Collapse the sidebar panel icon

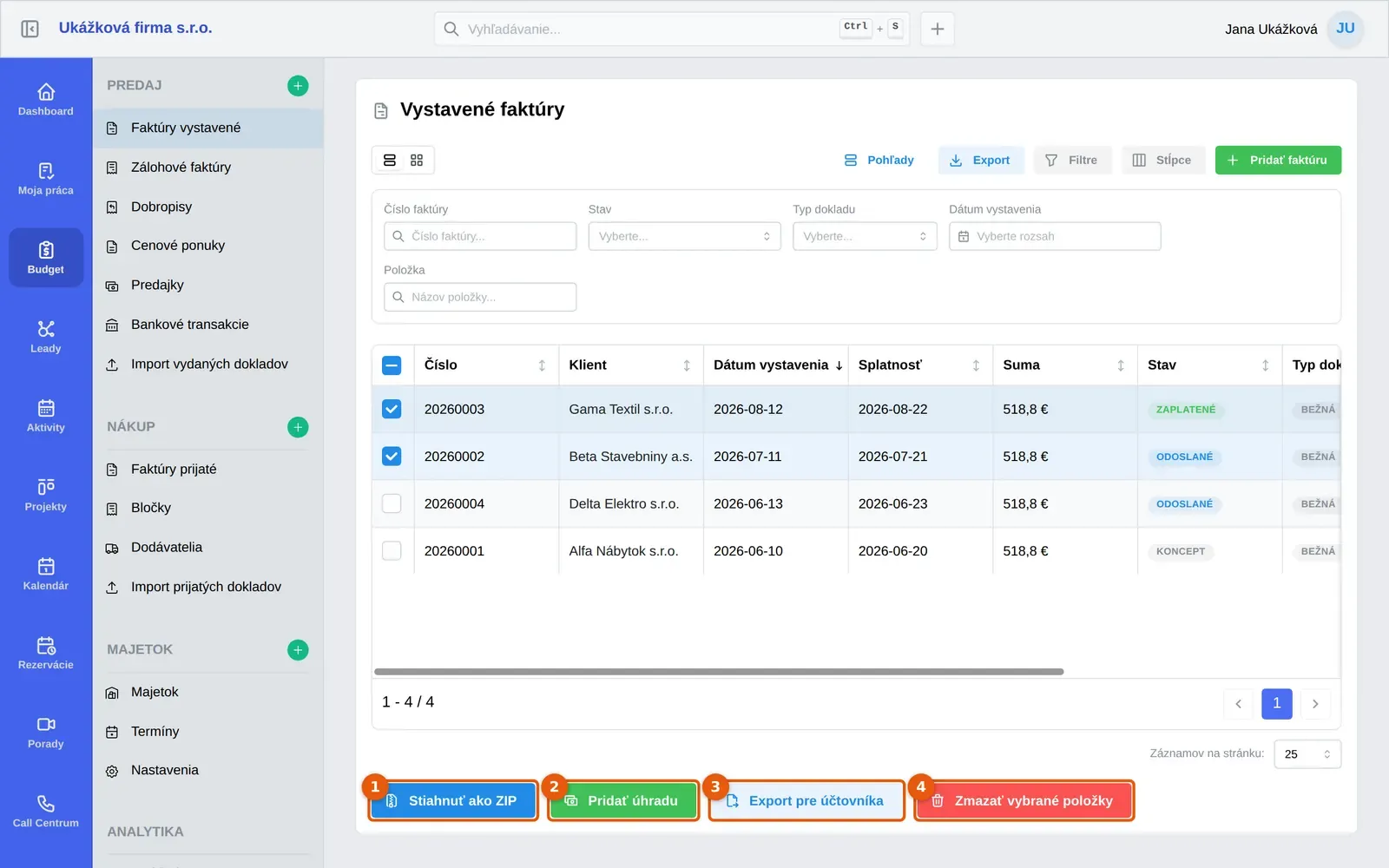[x=30, y=29]
